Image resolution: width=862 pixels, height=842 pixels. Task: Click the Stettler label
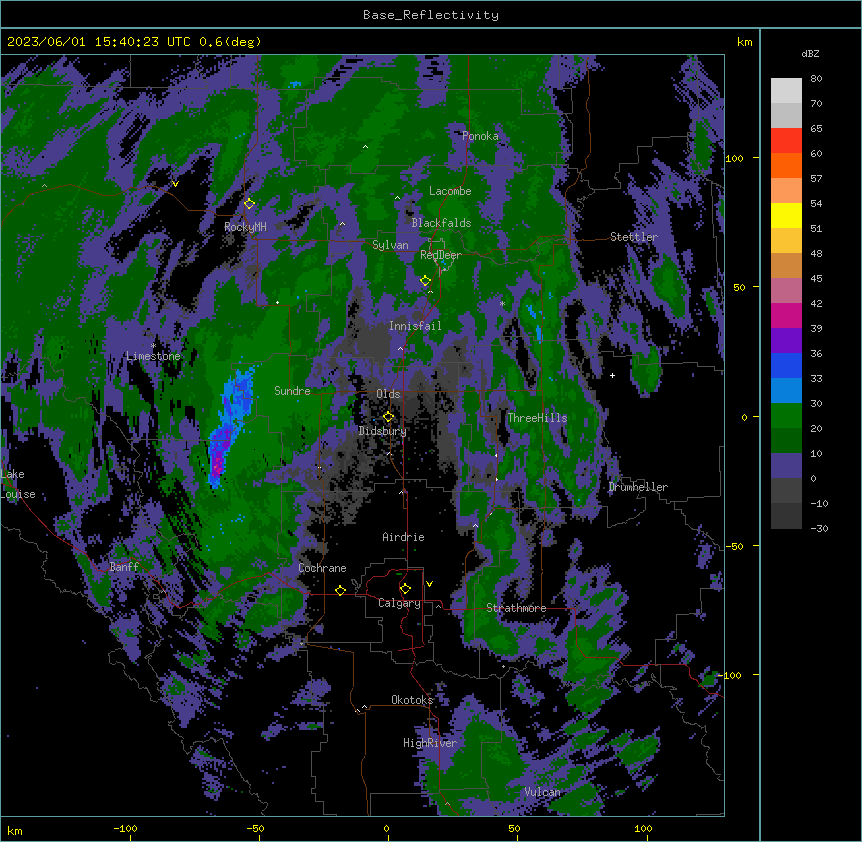pos(634,237)
